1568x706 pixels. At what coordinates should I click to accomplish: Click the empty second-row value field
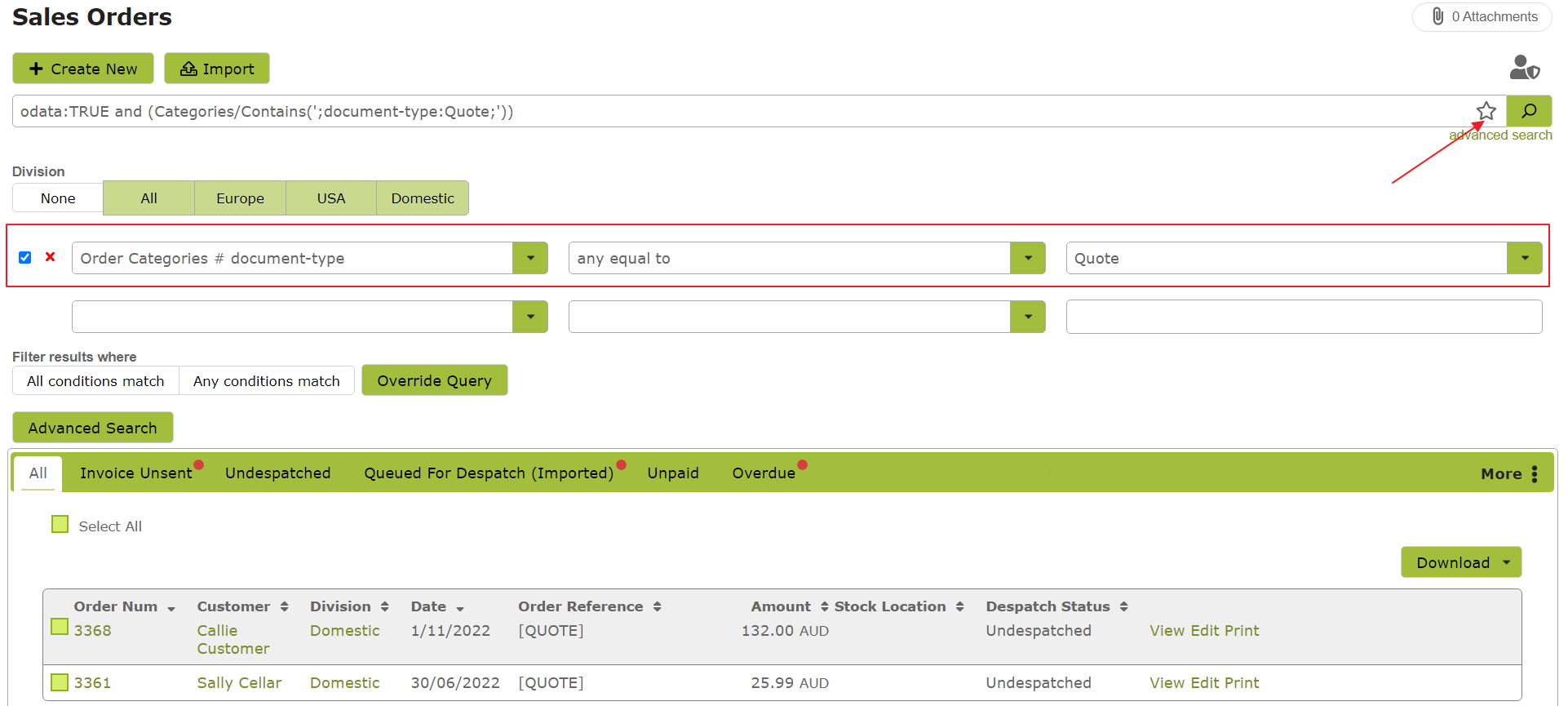1304,317
